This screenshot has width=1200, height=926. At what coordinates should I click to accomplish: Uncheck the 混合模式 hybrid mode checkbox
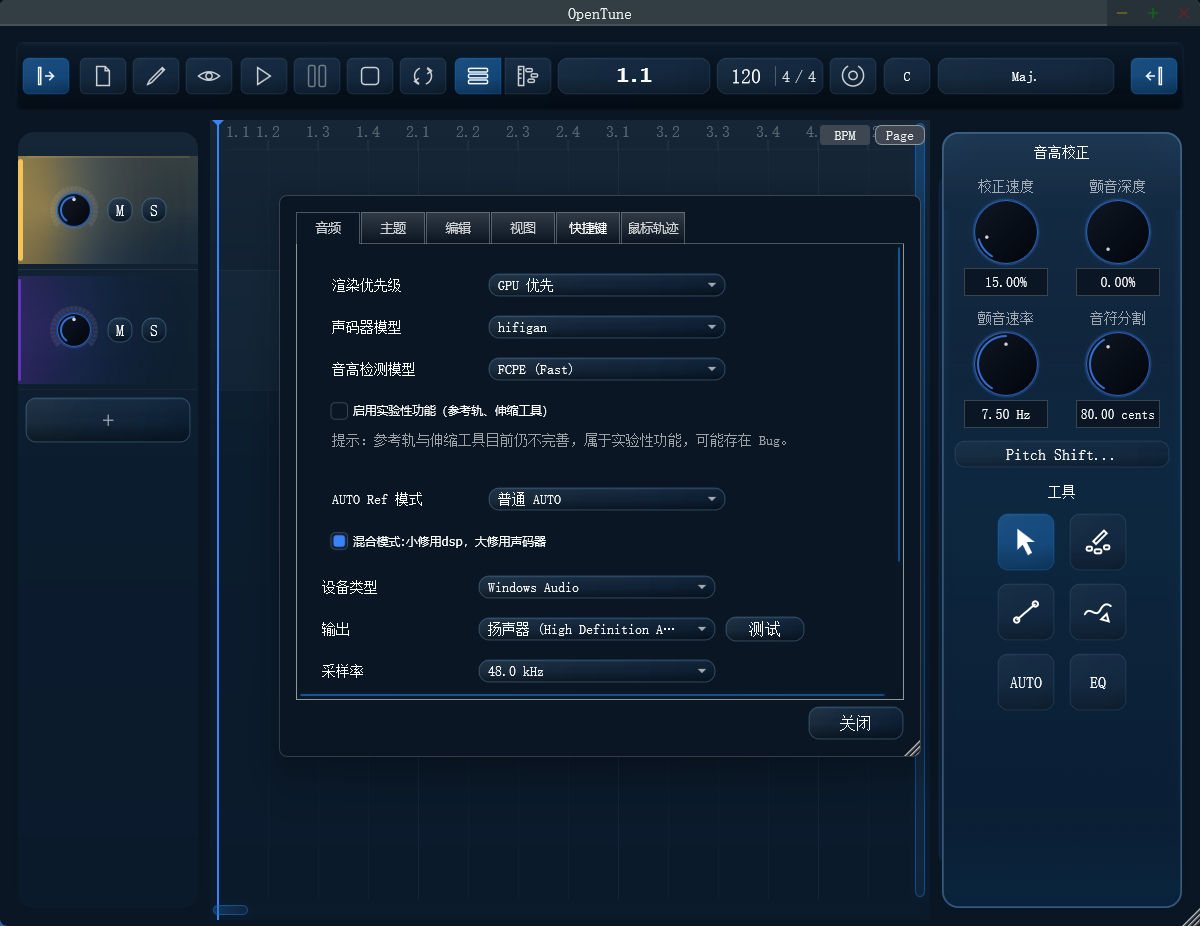click(x=339, y=541)
